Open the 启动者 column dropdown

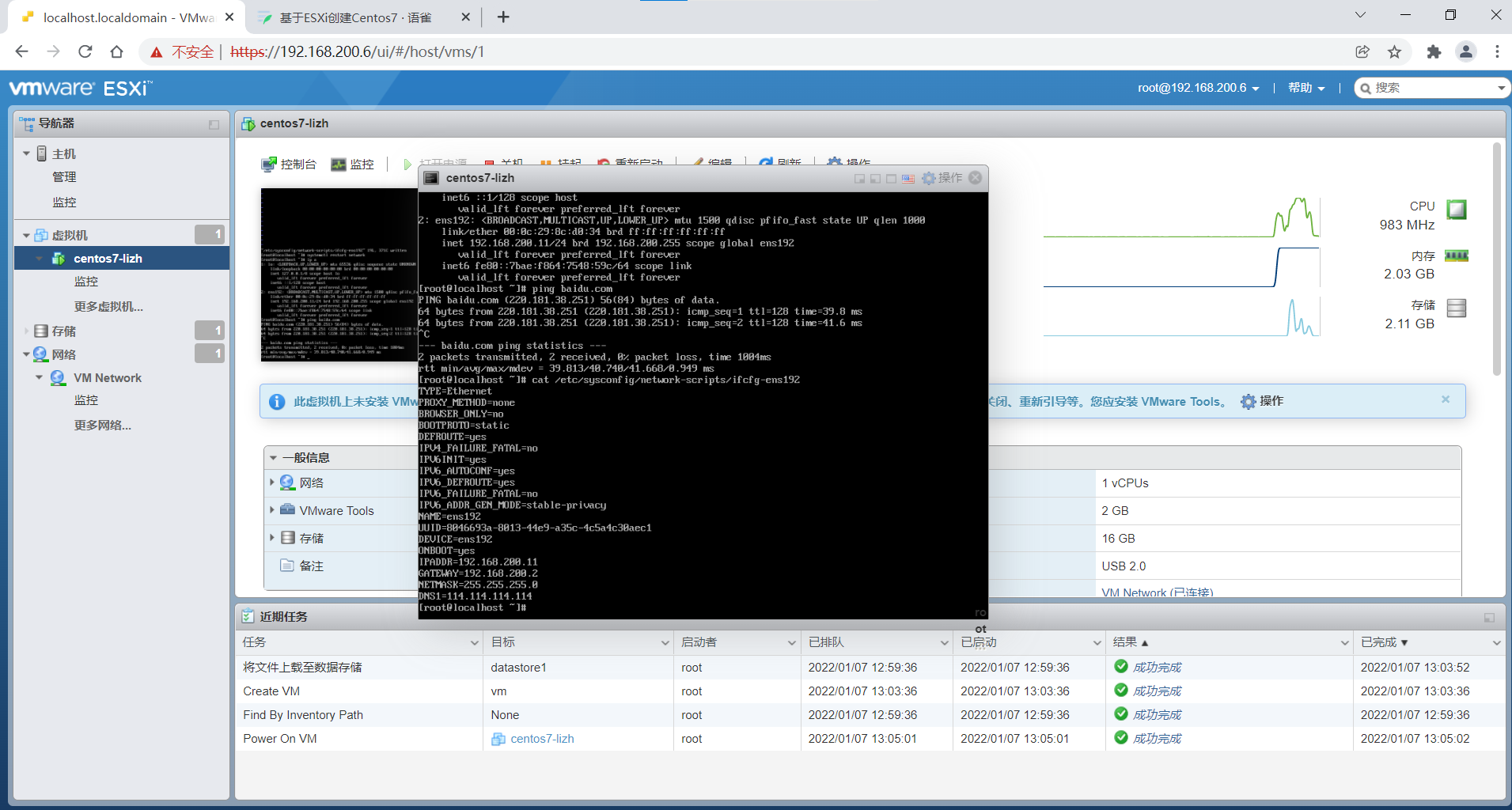pos(792,643)
